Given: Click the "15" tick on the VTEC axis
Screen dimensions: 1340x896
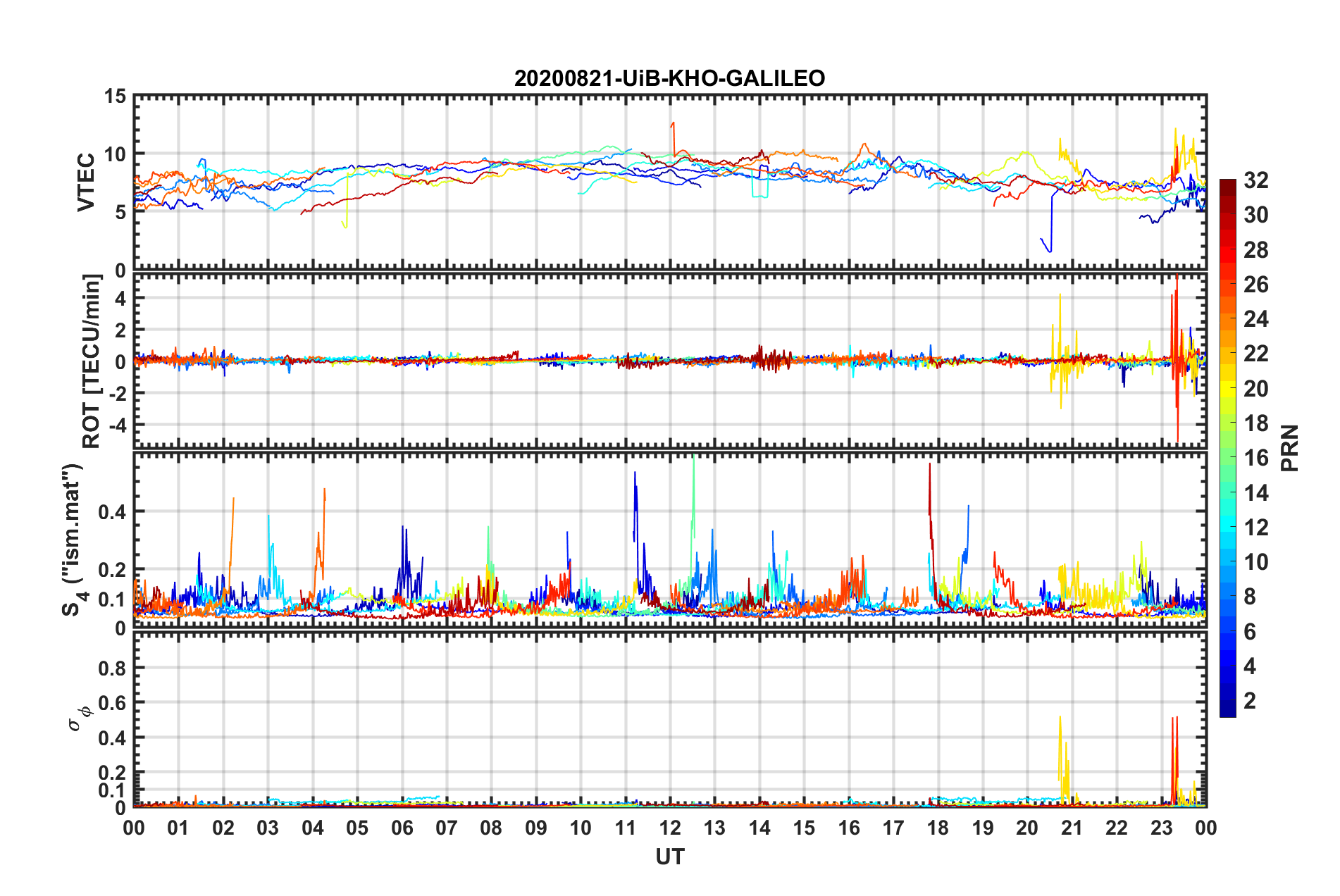Looking at the screenshot, I should pyautogui.click(x=115, y=96).
